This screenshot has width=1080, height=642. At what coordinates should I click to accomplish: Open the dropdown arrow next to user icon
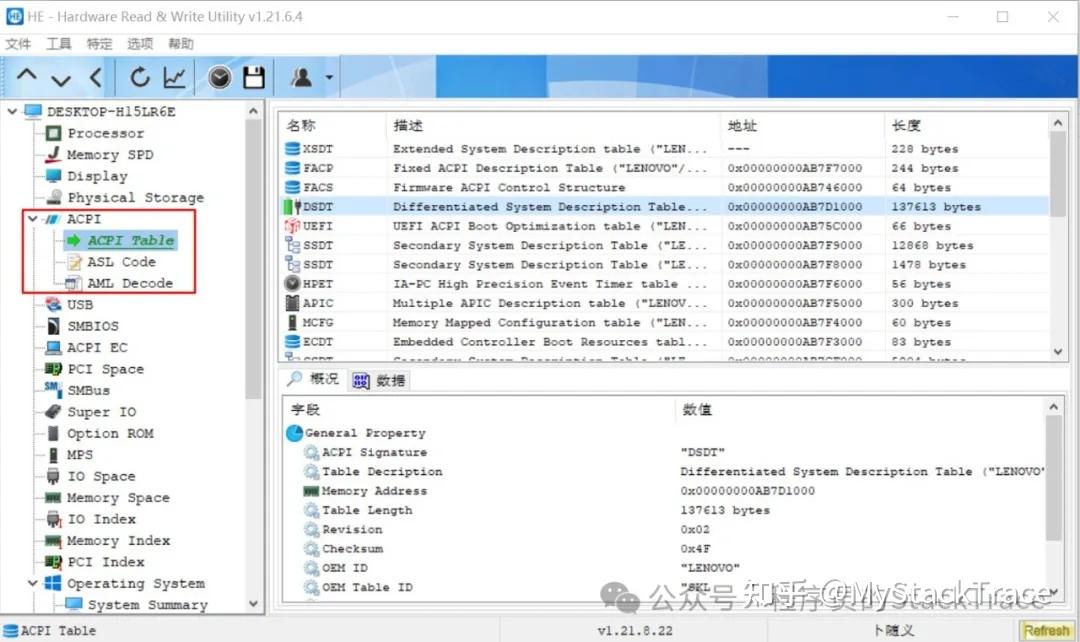tap(329, 77)
